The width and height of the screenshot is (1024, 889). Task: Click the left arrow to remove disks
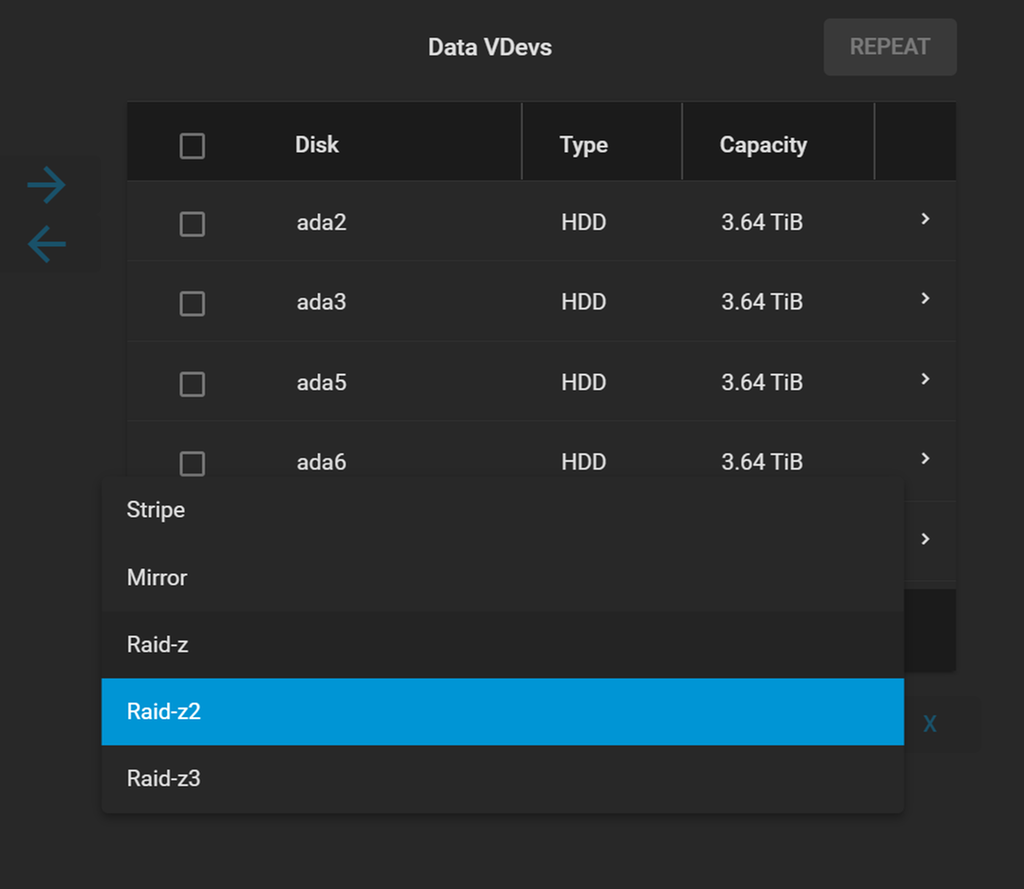(x=46, y=244)
